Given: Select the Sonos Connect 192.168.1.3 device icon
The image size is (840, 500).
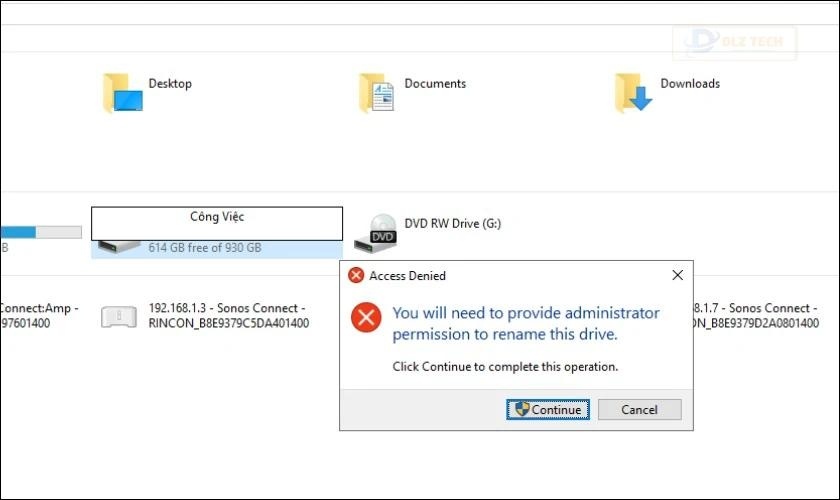Looking at the screenshot, I should click(x=120, y=317).
